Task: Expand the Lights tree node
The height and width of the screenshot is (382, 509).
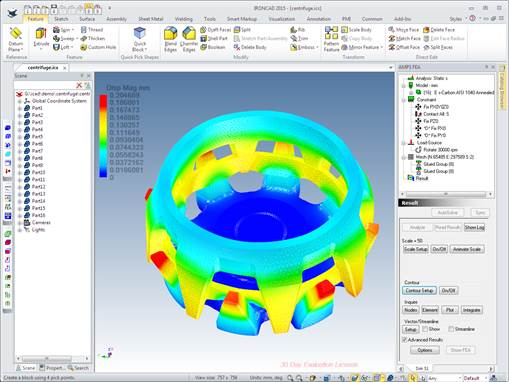Action: (x=20, y=230)
